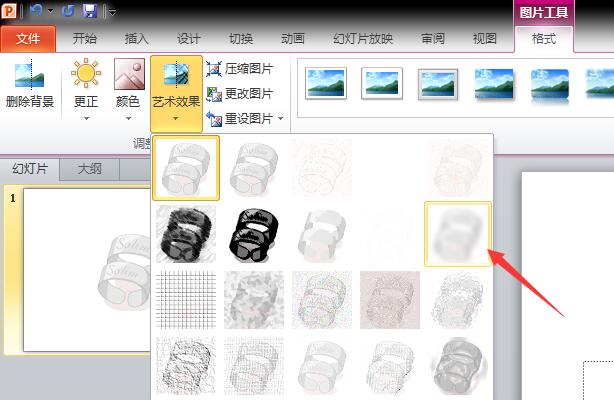
Task: Apply the third picture style with metal frame
Action: [438, 84]
